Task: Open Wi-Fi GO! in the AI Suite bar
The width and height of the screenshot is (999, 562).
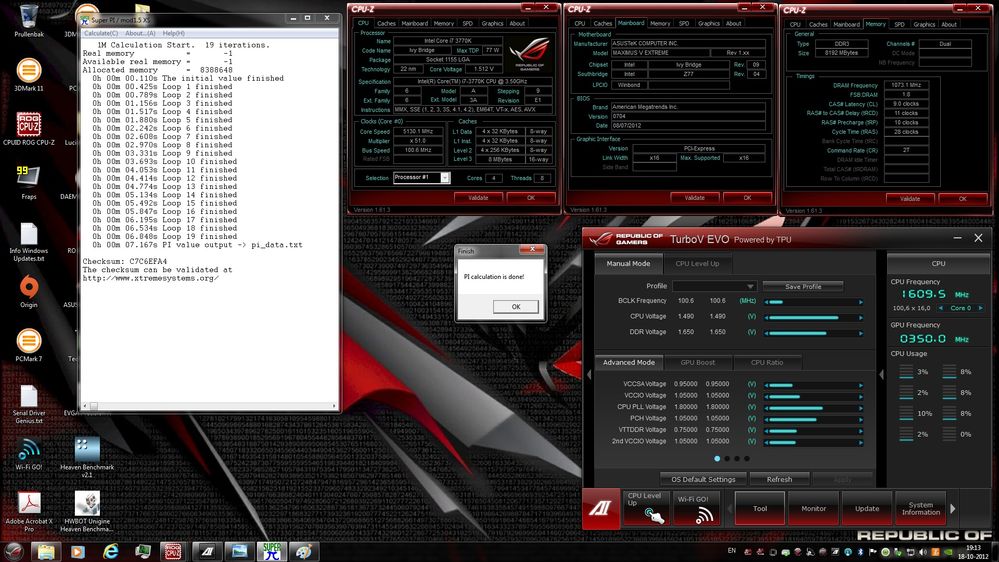Action: coord(696,508)
